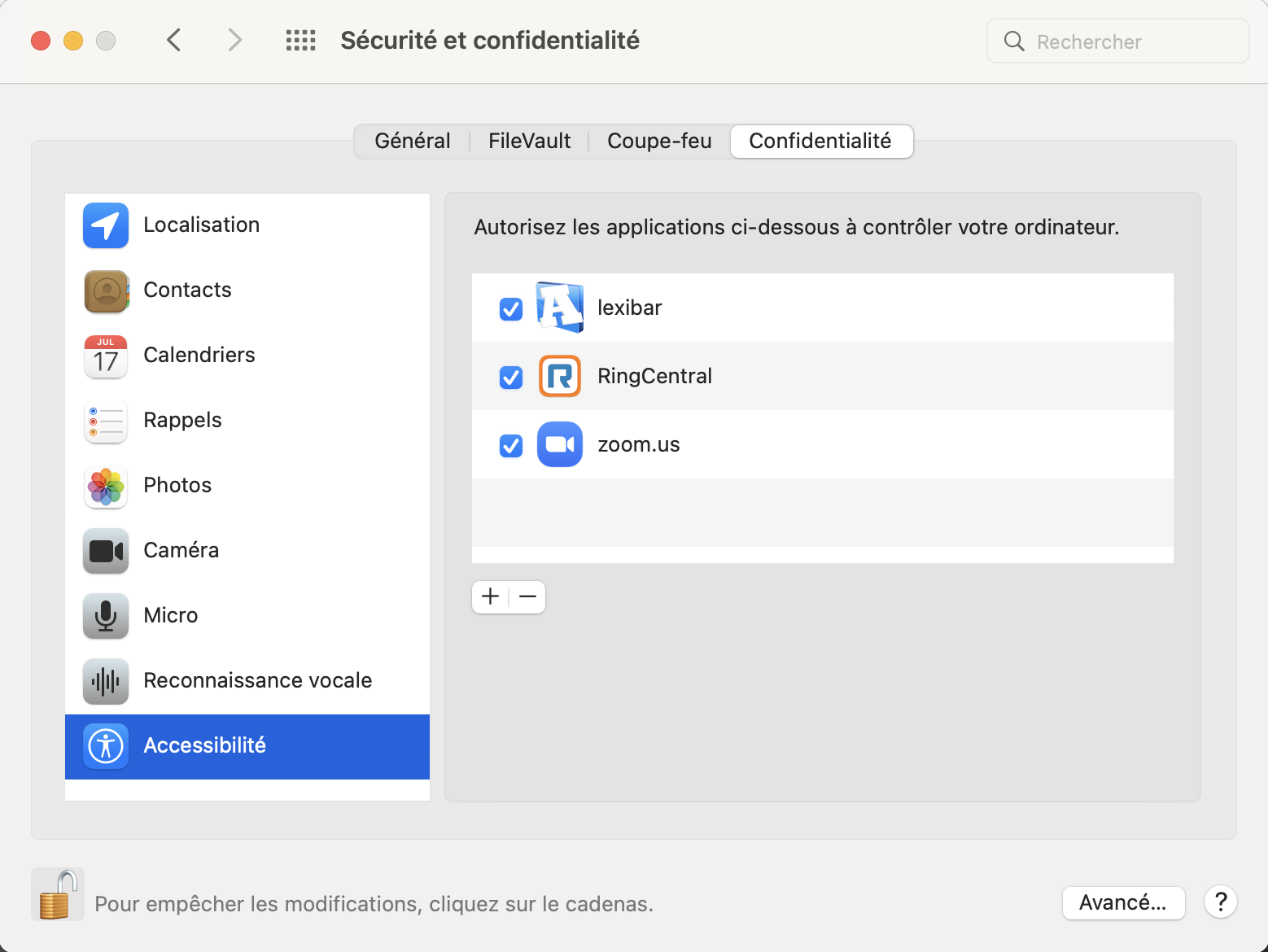Open the show-all preferences grid icon
This screenshot has height=952, width=1268.
tap(300, 40)
